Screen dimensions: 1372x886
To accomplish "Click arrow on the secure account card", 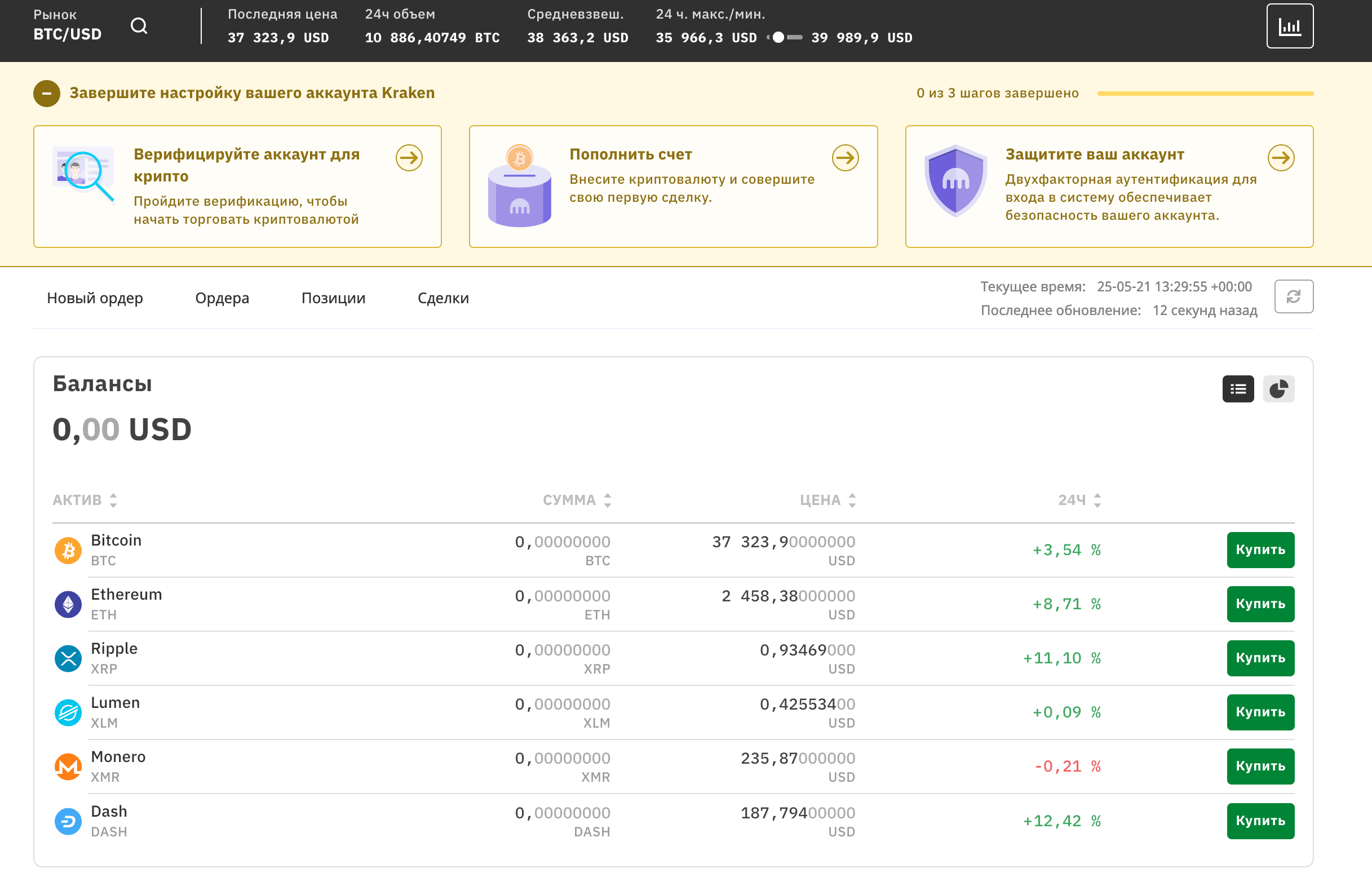I will (x=1281, y=158).
